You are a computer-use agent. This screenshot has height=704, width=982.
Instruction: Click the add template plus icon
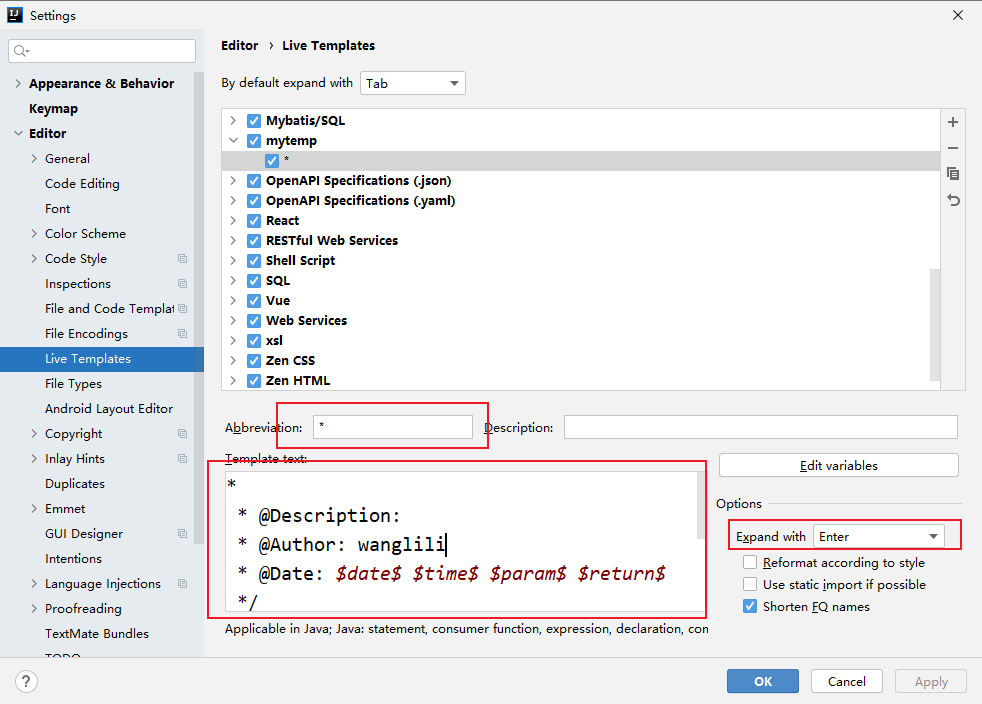coord(953,122)
